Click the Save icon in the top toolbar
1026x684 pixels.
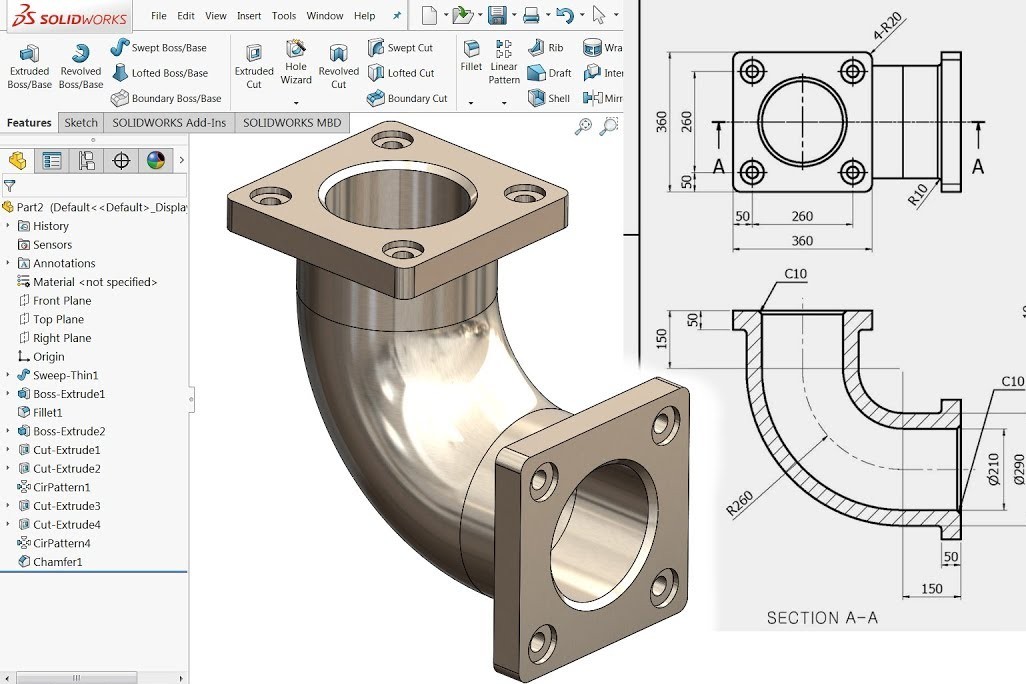pos(497,15)
